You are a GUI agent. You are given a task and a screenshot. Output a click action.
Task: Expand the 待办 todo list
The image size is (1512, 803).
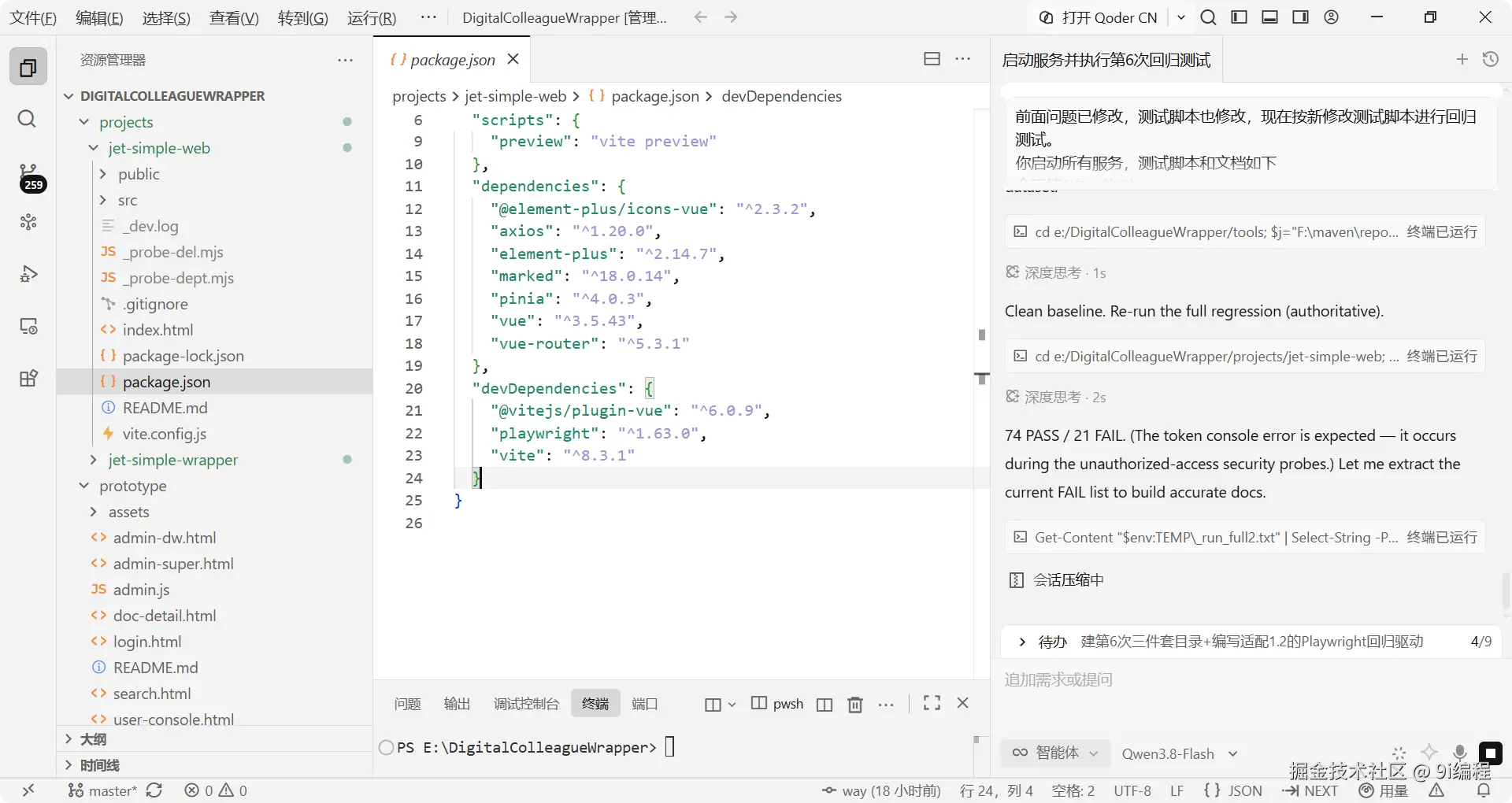(x=1022, y=642)
